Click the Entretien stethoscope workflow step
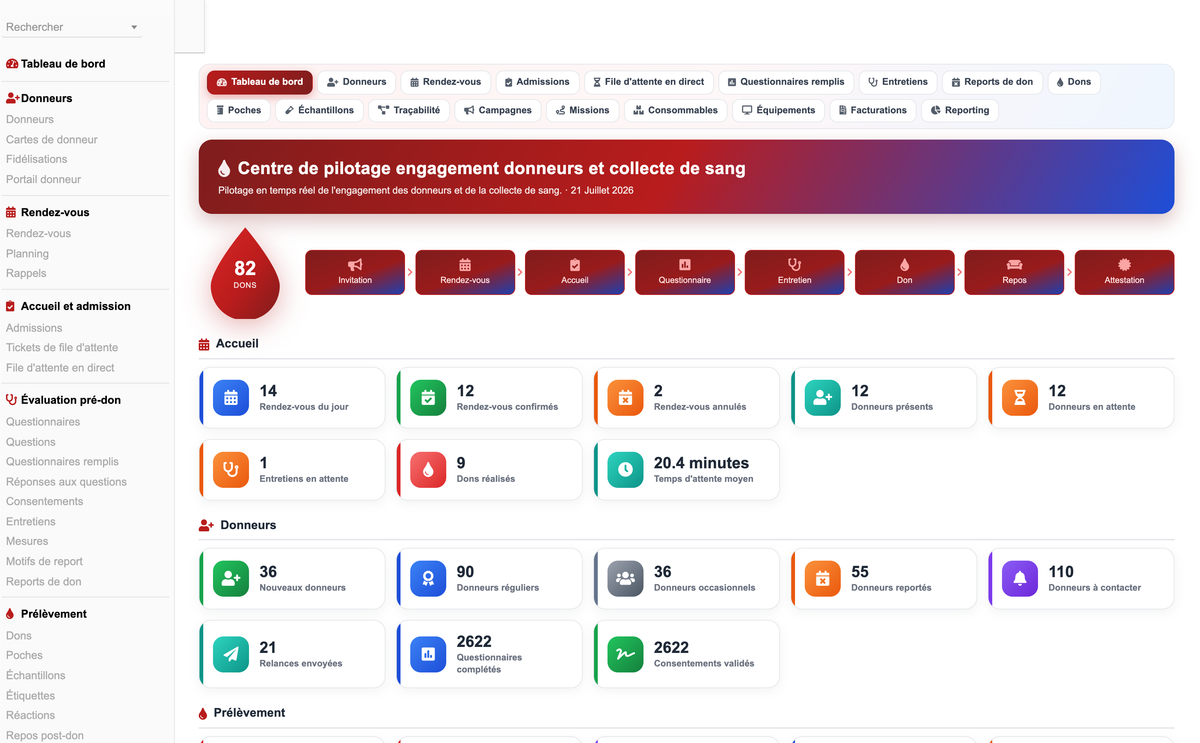Viewport: 1200px width, 743px height. click(795, 272)
